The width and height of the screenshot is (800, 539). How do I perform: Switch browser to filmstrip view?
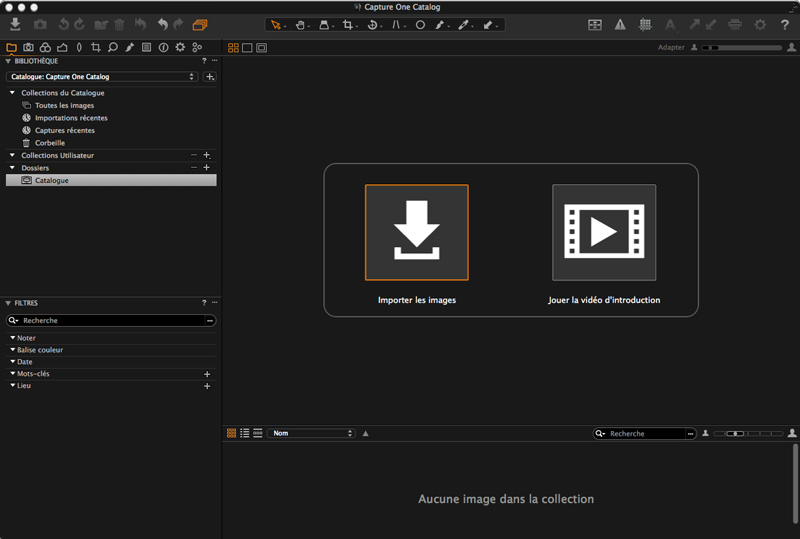(x=258, y=433)
